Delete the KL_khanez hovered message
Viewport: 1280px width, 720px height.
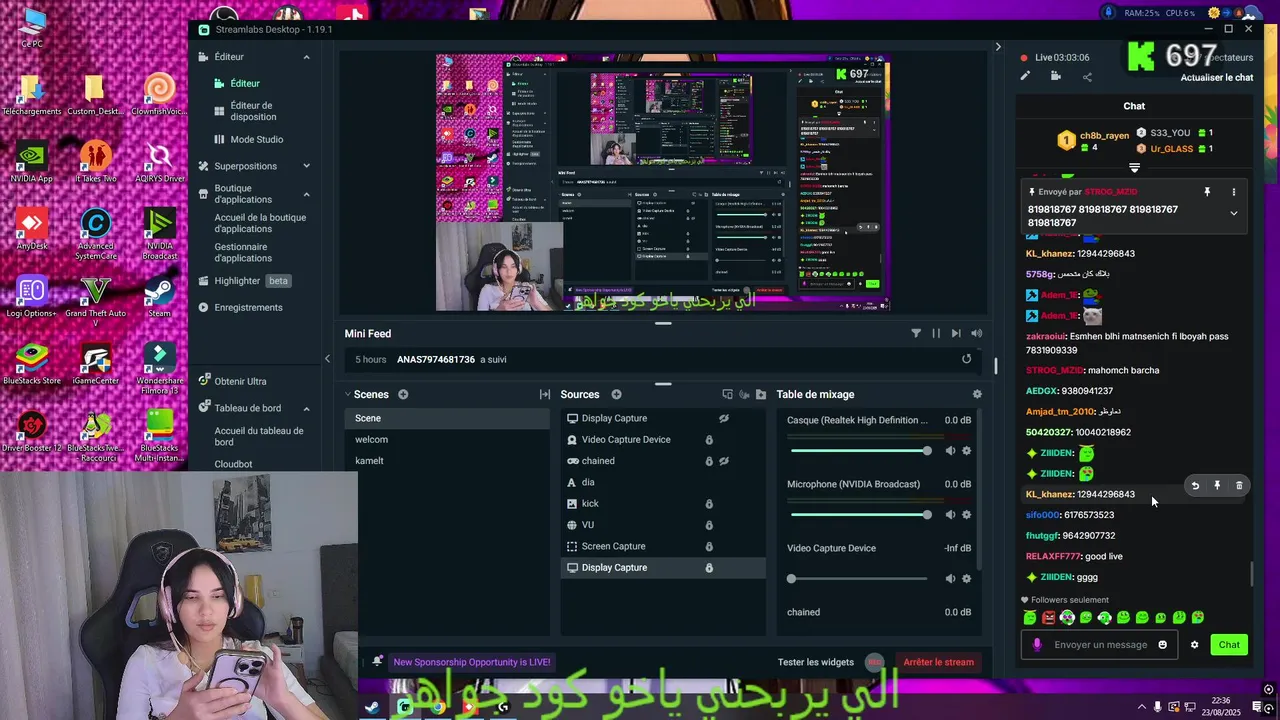click(1239, 486)
